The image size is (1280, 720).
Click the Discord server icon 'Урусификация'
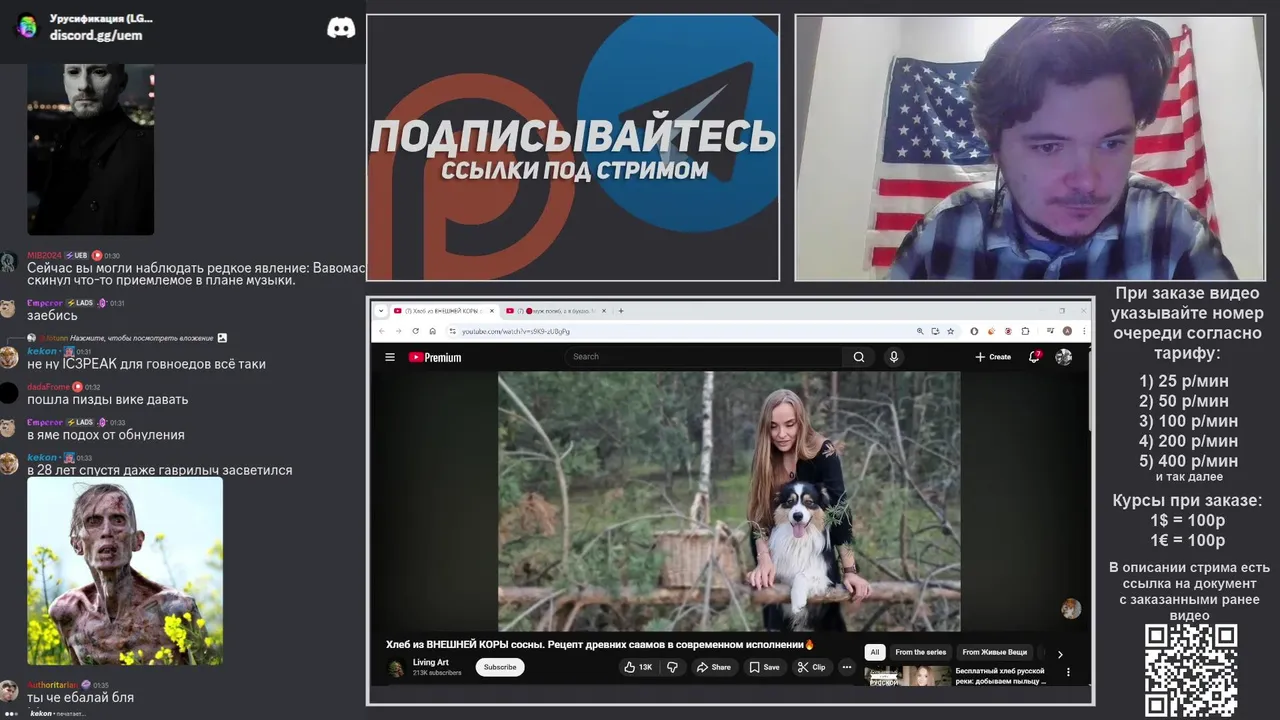pyautogui.click(x=27, y=26)
